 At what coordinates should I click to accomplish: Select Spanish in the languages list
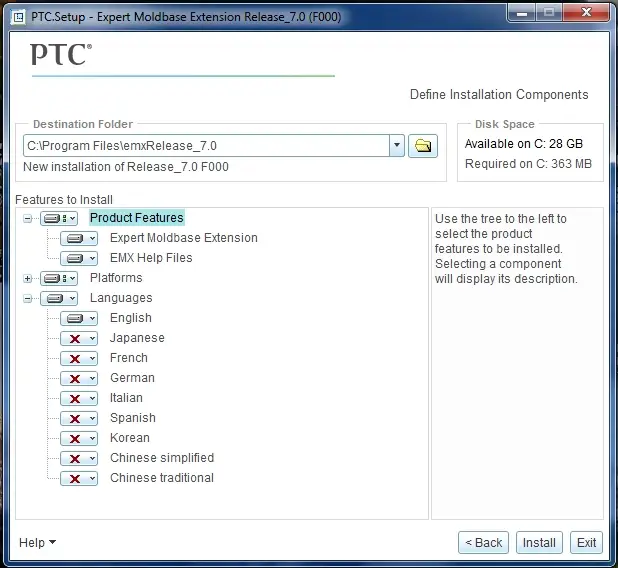[132, 418]
